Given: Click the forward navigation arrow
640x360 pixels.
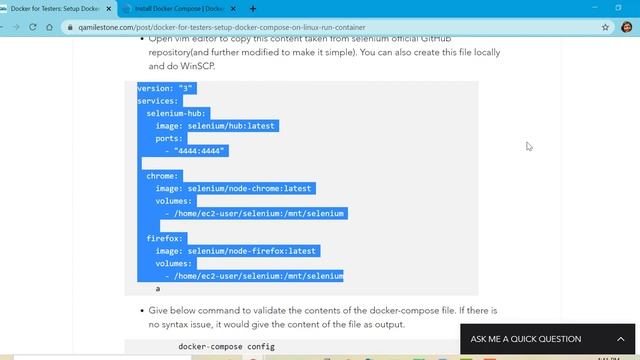Looking at the screenshot, I should (16, 27).
